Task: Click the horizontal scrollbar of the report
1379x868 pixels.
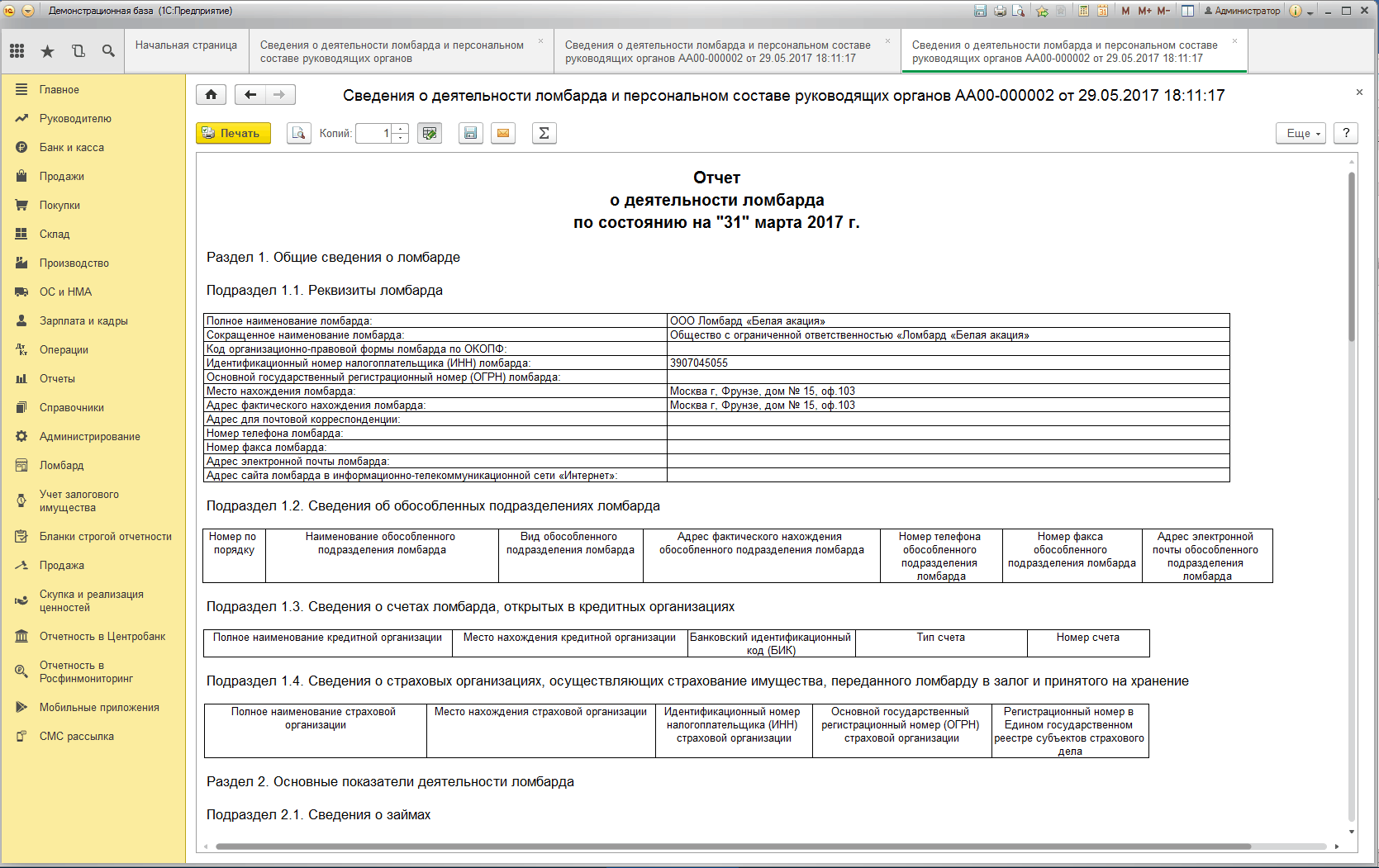Action: pos(733,846)
